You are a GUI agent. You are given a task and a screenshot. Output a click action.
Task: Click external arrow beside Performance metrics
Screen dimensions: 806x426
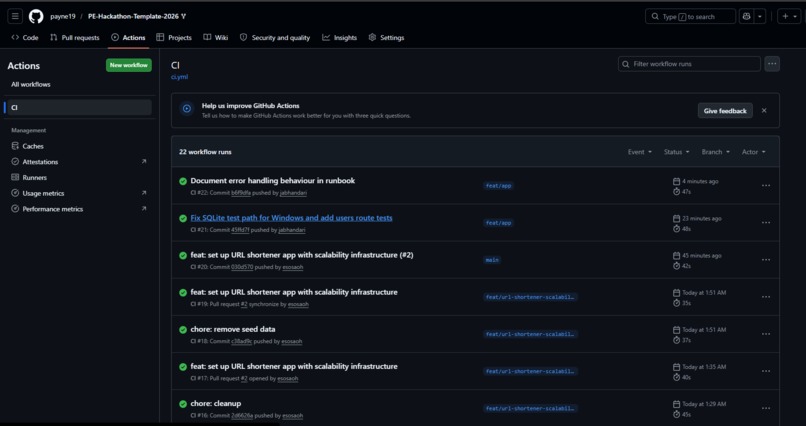pos(144,209)
